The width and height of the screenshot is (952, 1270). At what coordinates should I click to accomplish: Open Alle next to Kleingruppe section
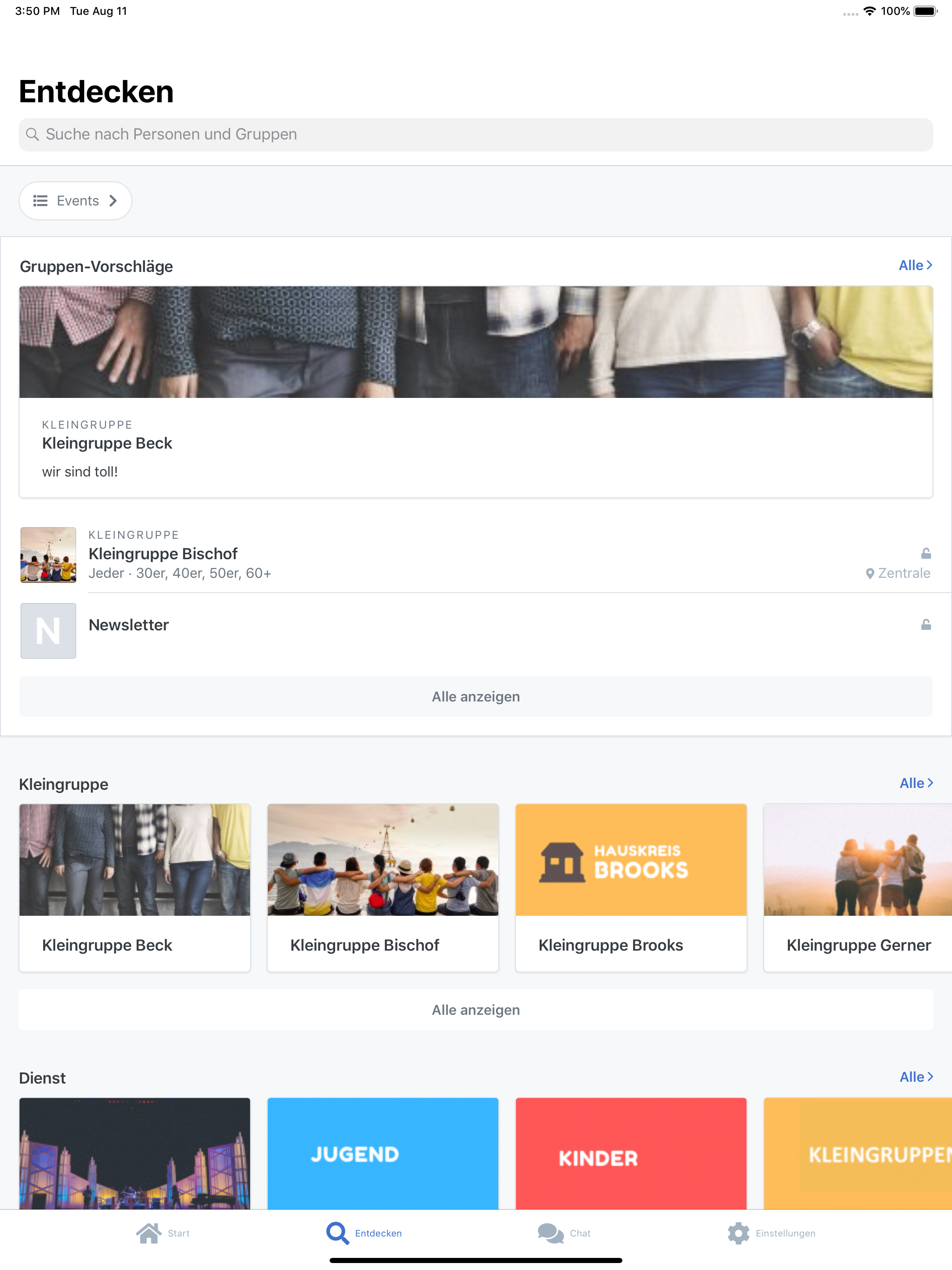(916, 783)
